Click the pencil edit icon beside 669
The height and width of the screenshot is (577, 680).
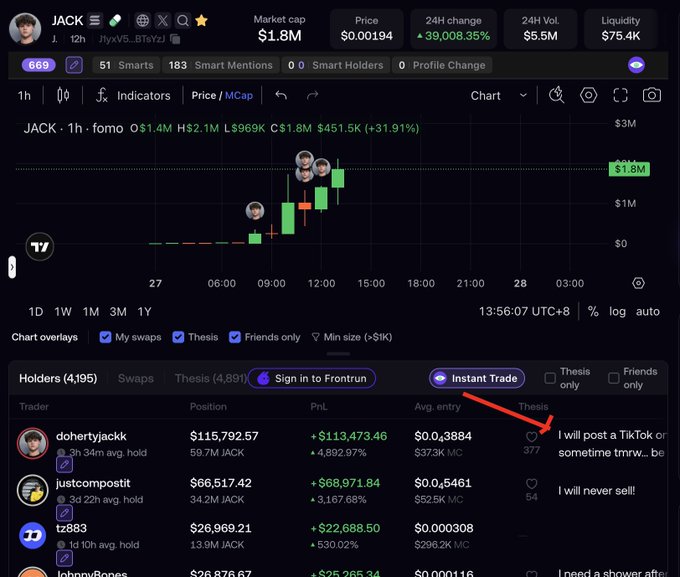pos(74,65)
